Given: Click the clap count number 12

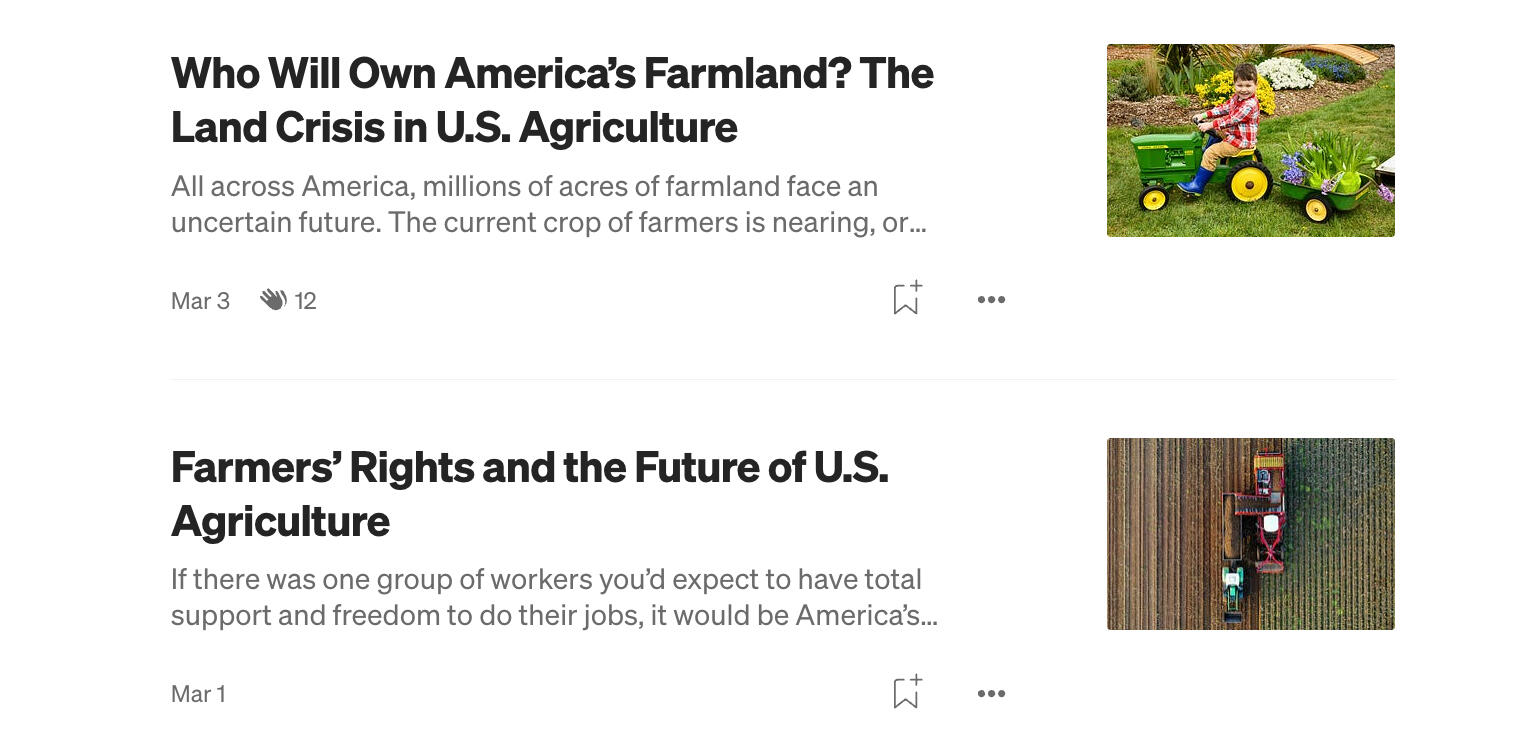Looking at the screenshot, I should 306,301.
